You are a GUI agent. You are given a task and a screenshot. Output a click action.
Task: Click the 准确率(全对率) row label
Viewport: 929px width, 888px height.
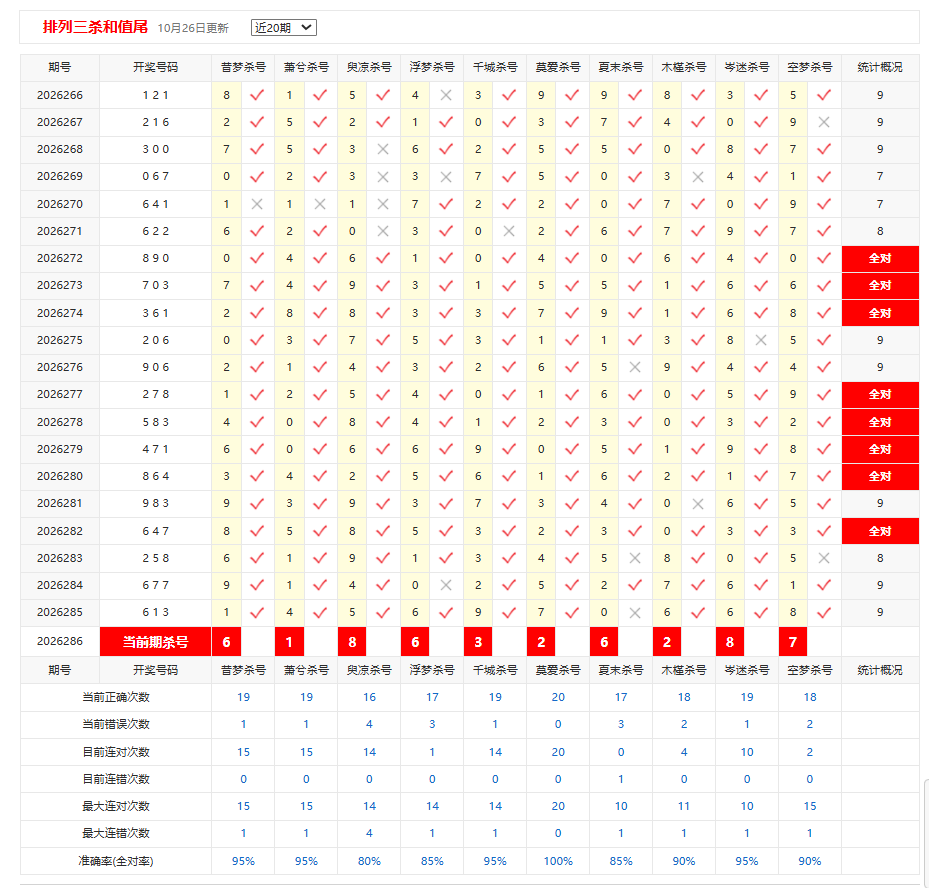116,861
